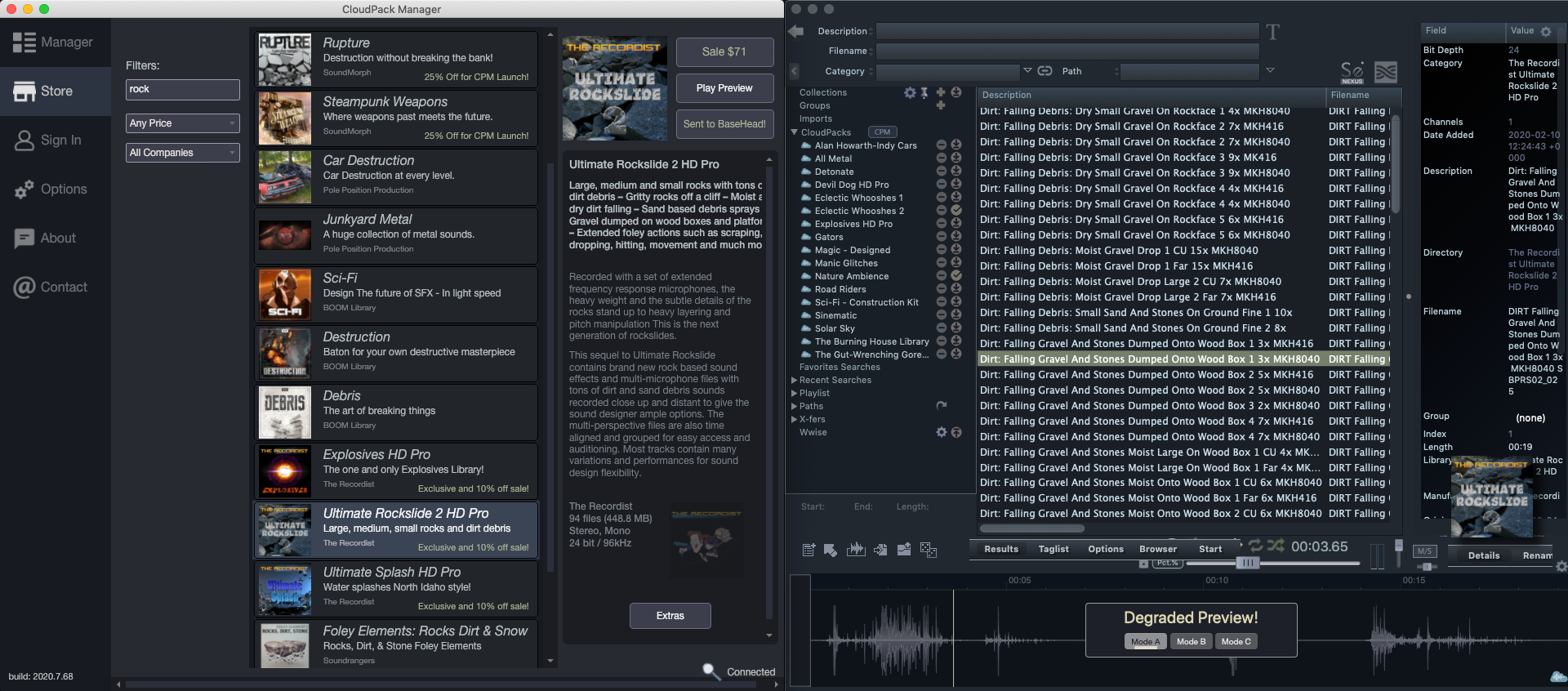
Task: Open the Path dropdown arrow
Action: (1270, 71)
